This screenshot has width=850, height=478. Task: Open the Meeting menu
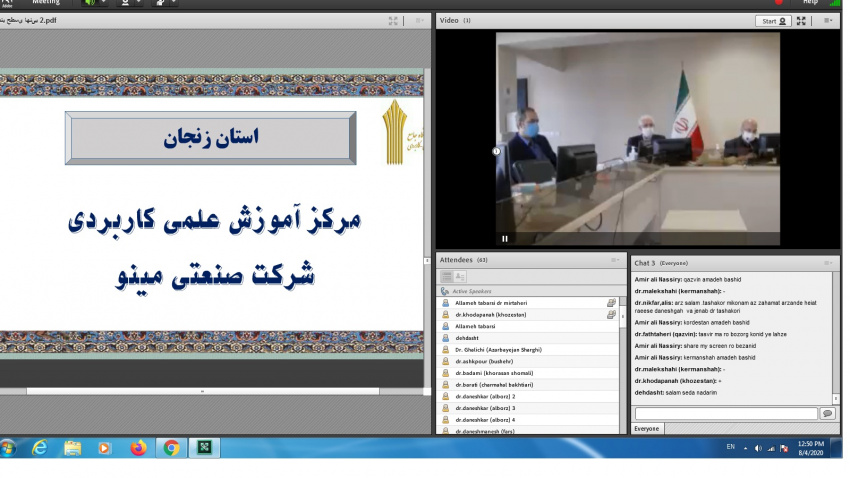pyautogui.click(x=46, y=3)
